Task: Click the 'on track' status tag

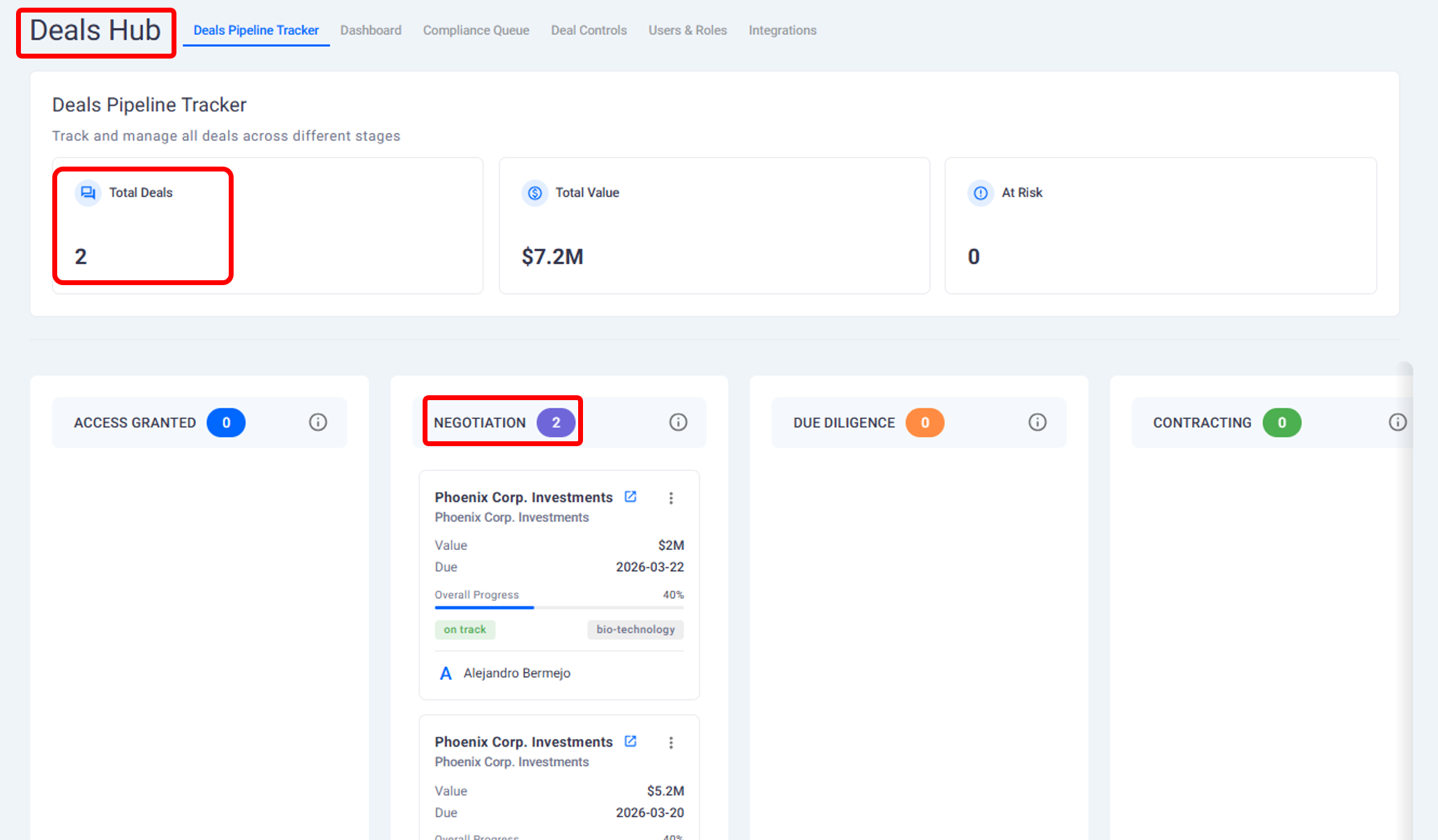Action: (x=464, y=629)
